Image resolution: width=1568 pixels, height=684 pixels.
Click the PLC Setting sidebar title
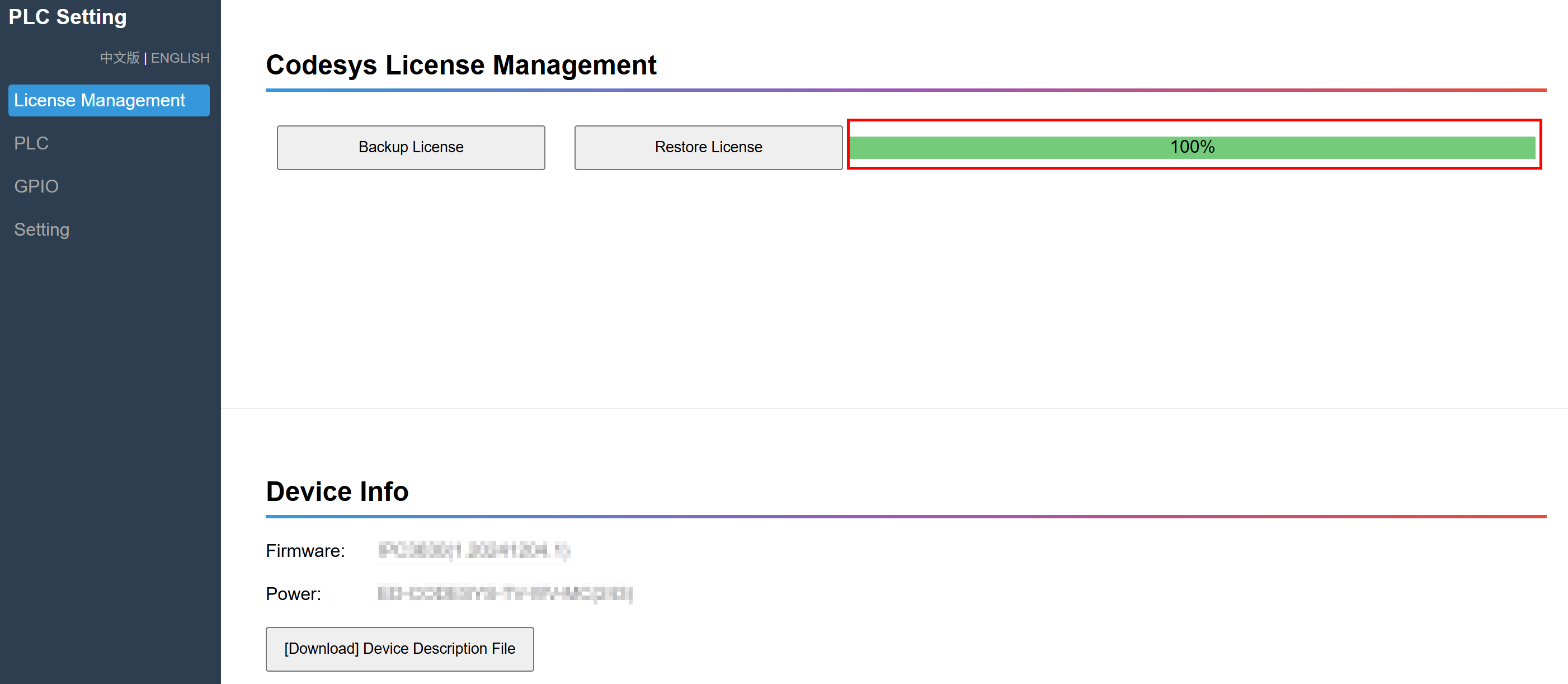coord(68,17)
